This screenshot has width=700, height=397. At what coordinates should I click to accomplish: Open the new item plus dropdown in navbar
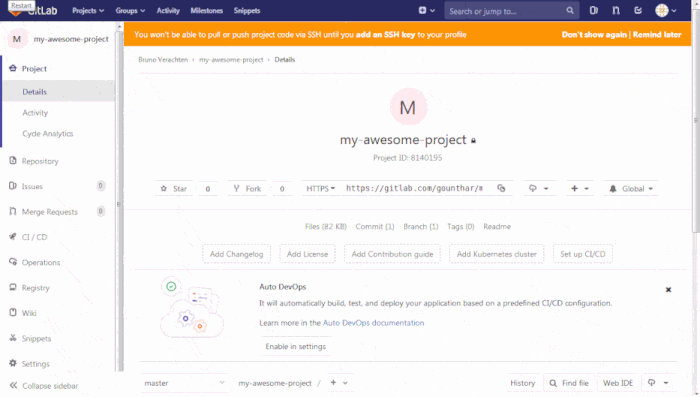click(426, 10)
